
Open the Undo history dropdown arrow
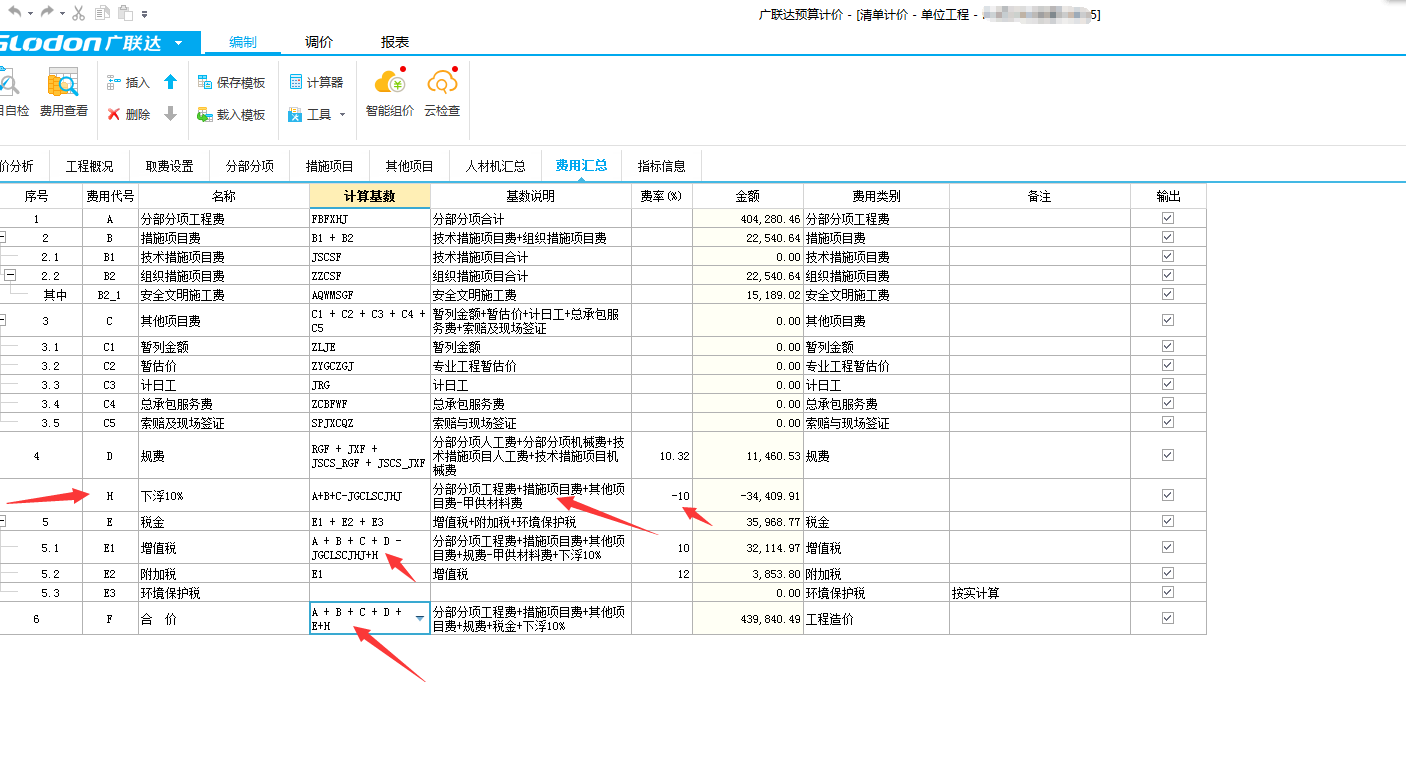(30, 13)
